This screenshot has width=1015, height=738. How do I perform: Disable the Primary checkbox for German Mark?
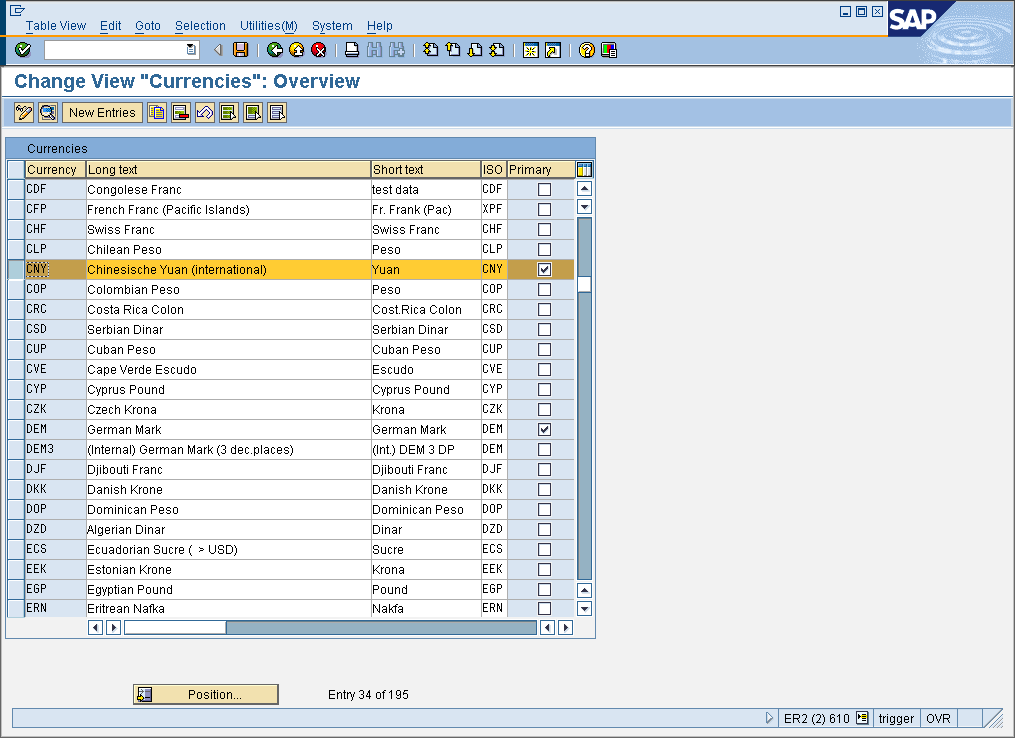(544, 429)
